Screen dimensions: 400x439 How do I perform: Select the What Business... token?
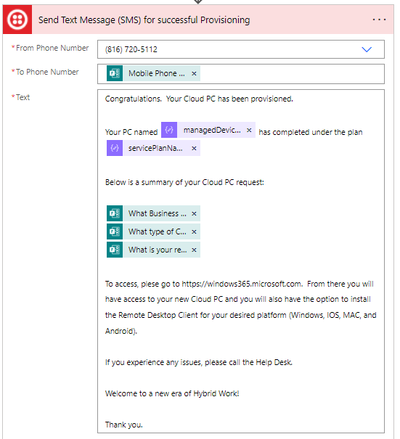153,213
